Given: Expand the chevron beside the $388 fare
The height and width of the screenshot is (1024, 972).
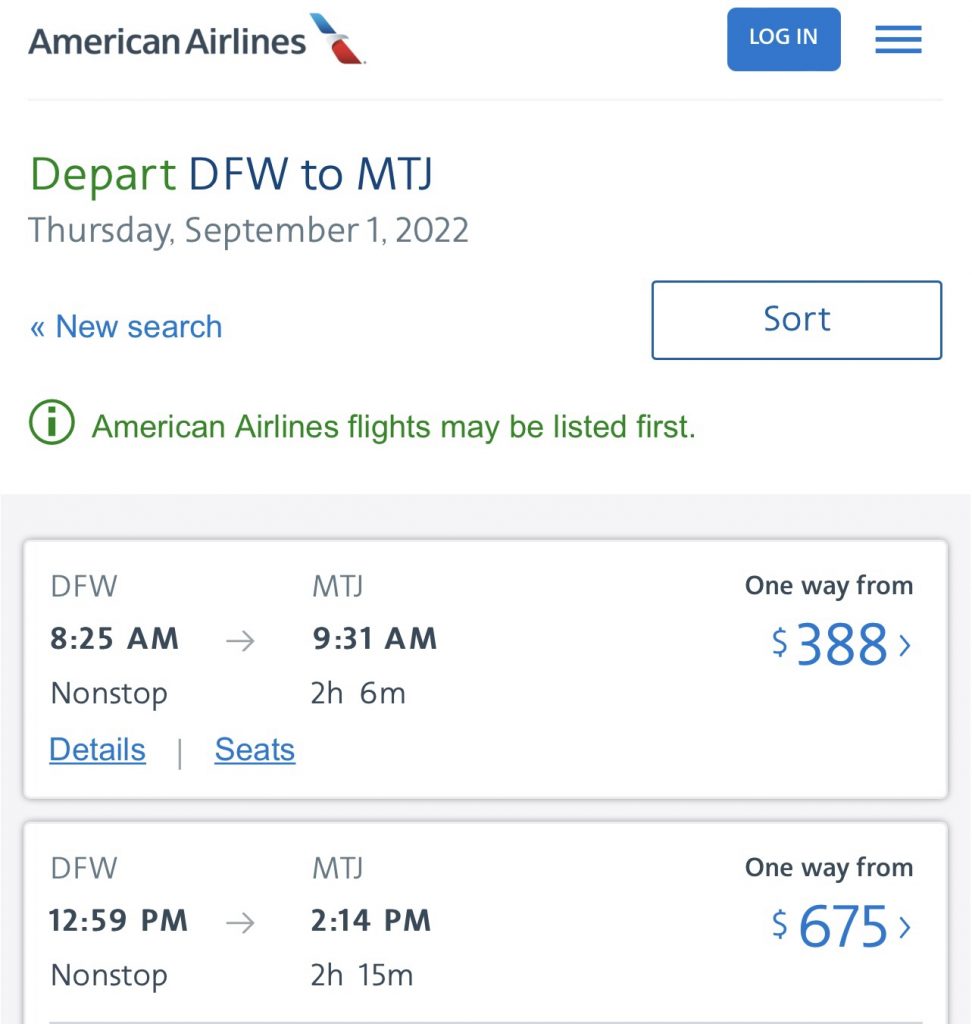Looking at the screenshot, I should pos(906,646).
